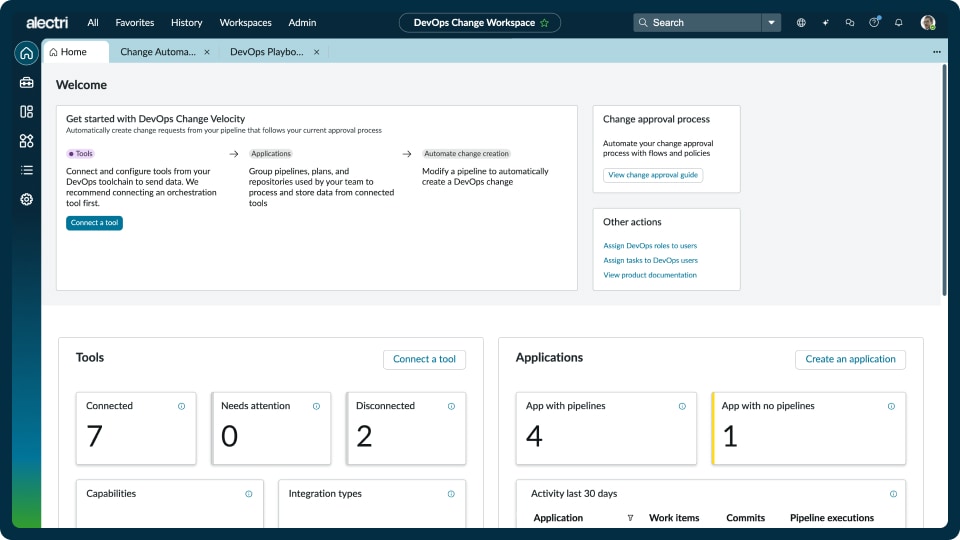The width and height of the screenshot is (960, 540).
Task: Switch to the Home tab
Action: coord(76,52)
